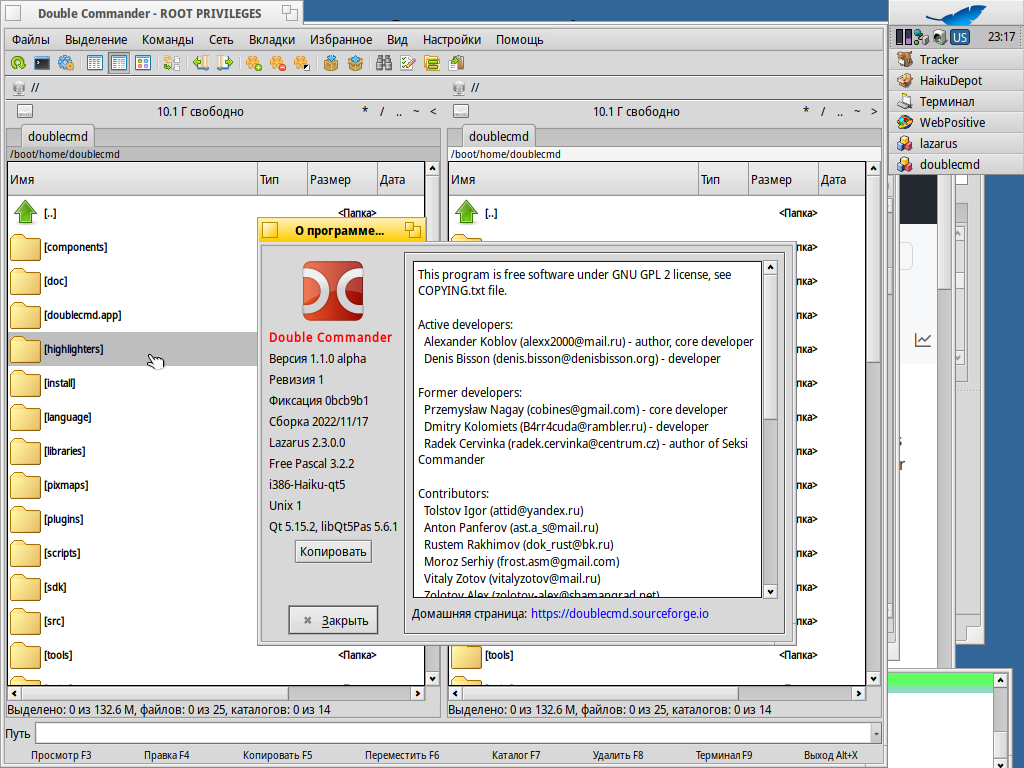Click right panel '>' button
This screenshot has width=1024, height=768.
point(874,112)
